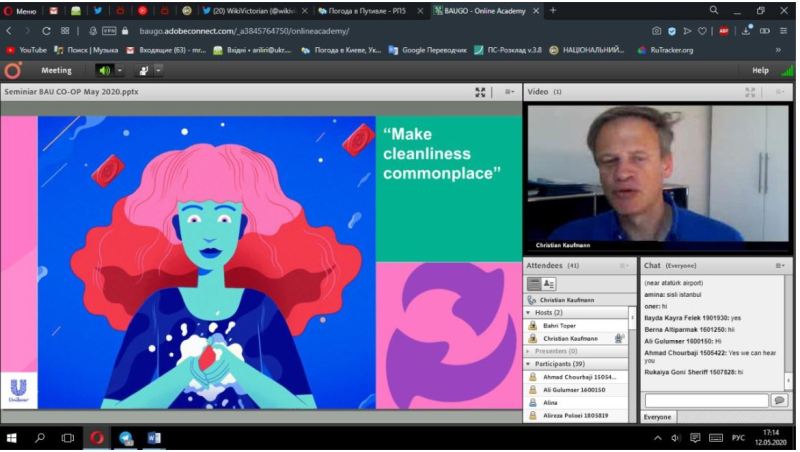
Task: Select the attendee list view icon
Action: pos(534,284)
